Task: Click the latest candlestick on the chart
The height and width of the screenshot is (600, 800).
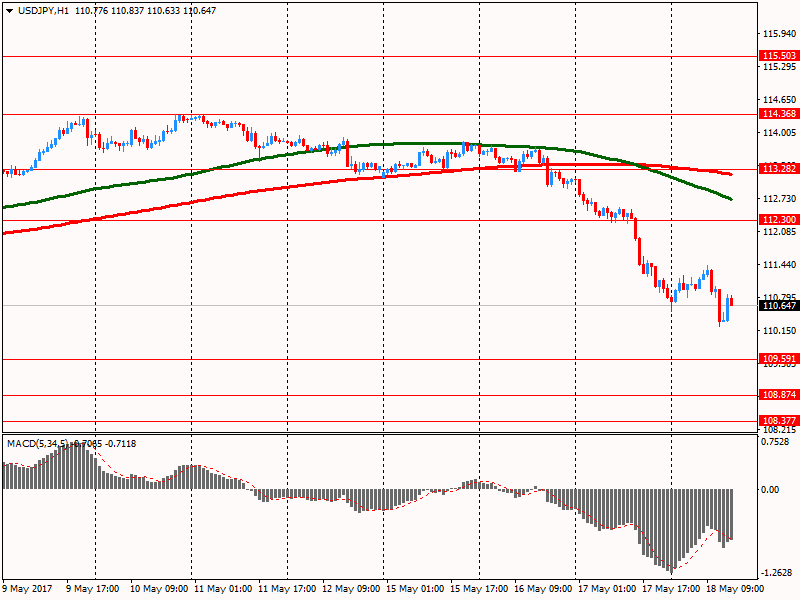Action: (x=732, y=301)
